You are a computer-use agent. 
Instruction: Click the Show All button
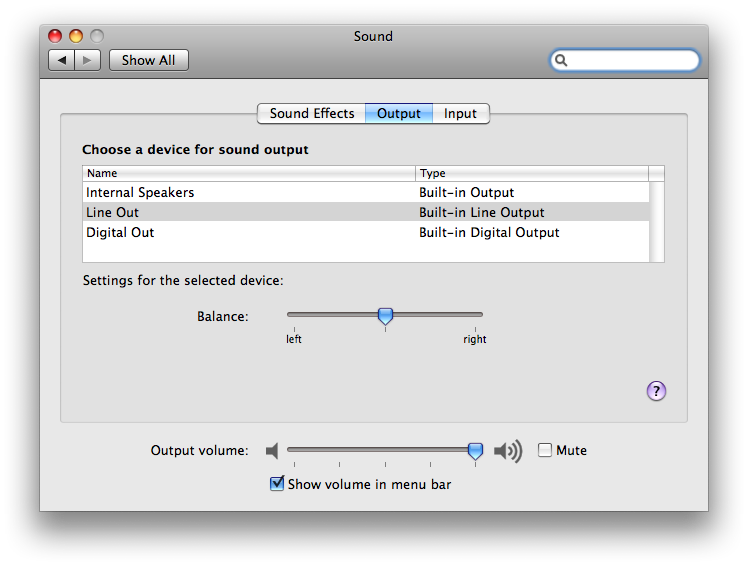point(148,60)
